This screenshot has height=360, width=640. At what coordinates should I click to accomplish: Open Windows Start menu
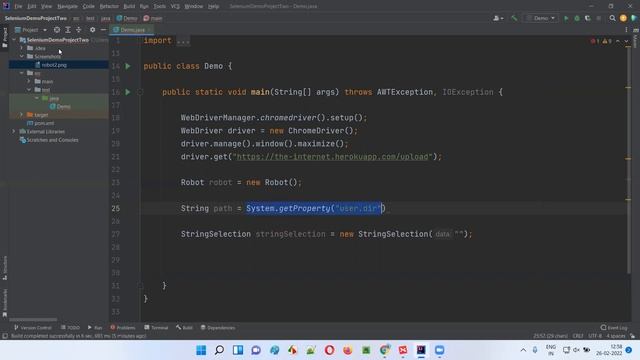201,350
